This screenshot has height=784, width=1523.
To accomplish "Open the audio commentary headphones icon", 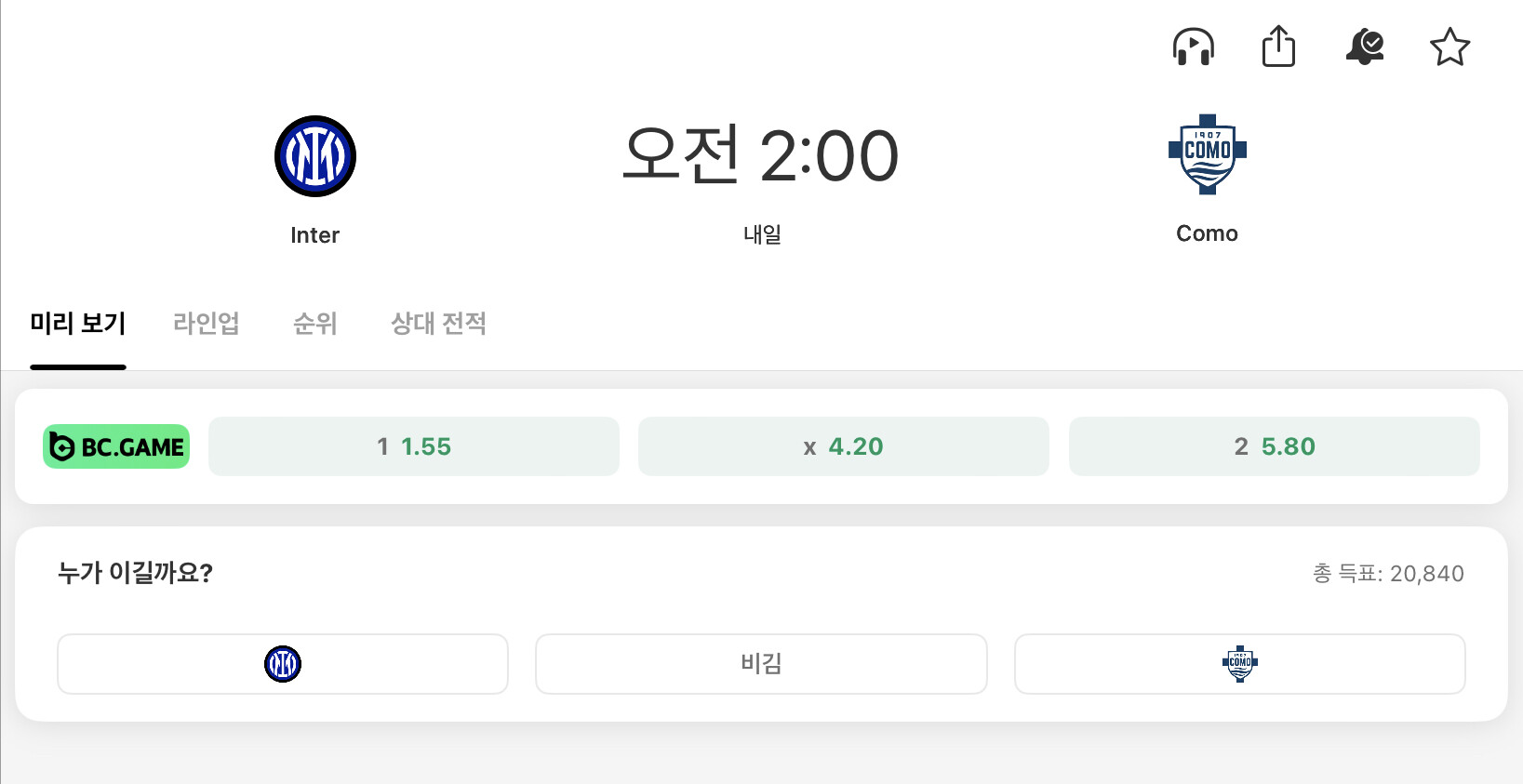I will tap(1193, 47).
